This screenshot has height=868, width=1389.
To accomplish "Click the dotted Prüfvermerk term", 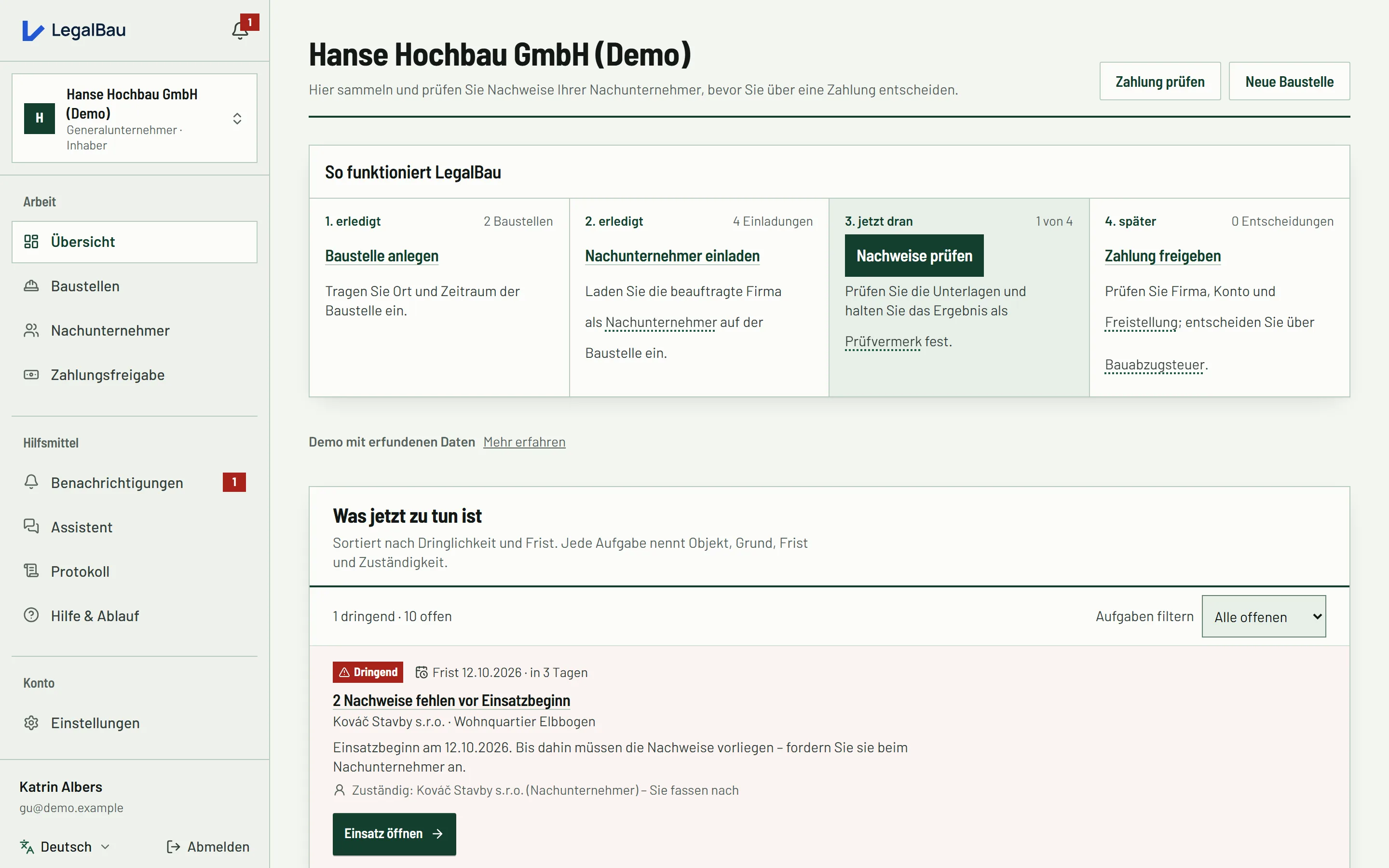I will pos(883,341).
